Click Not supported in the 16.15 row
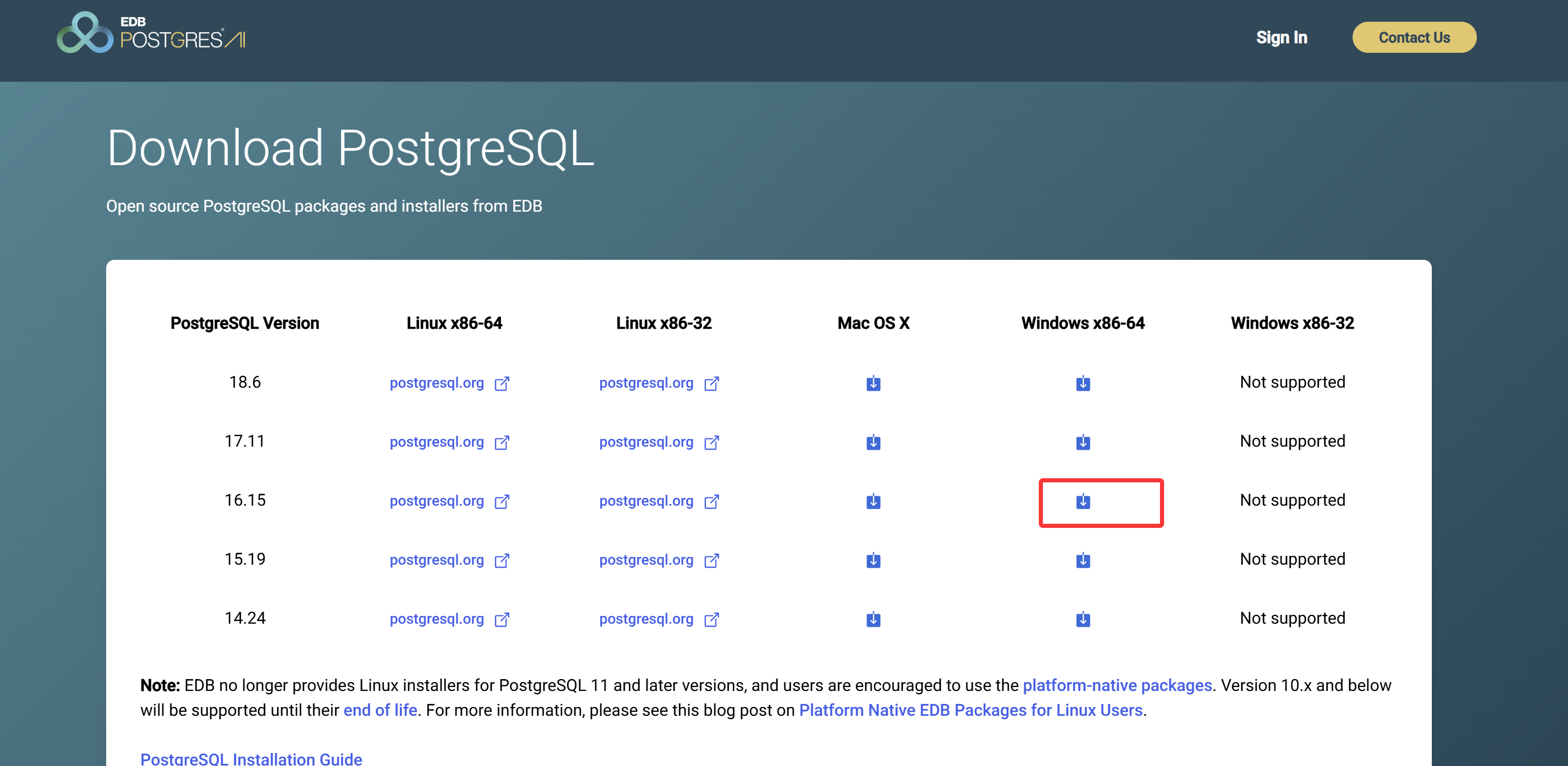Image resolution: width=1568 pixels, height=766 pixels. click(1293, 500)
